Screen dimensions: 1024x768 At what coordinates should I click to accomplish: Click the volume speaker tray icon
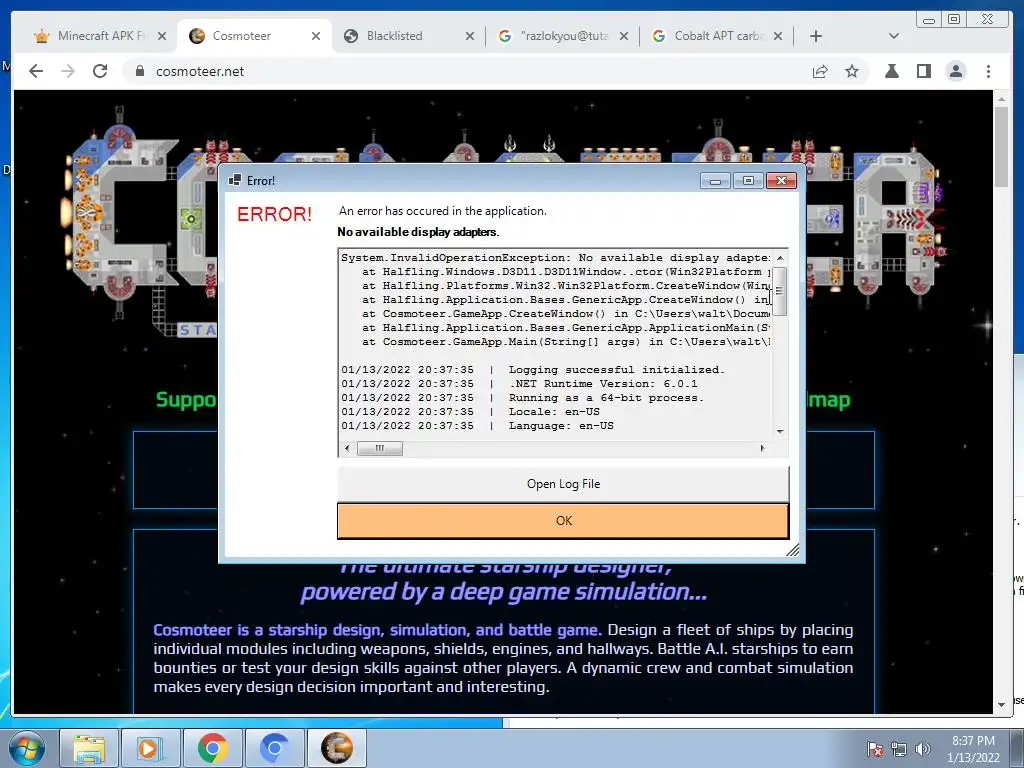click(923, 749)
